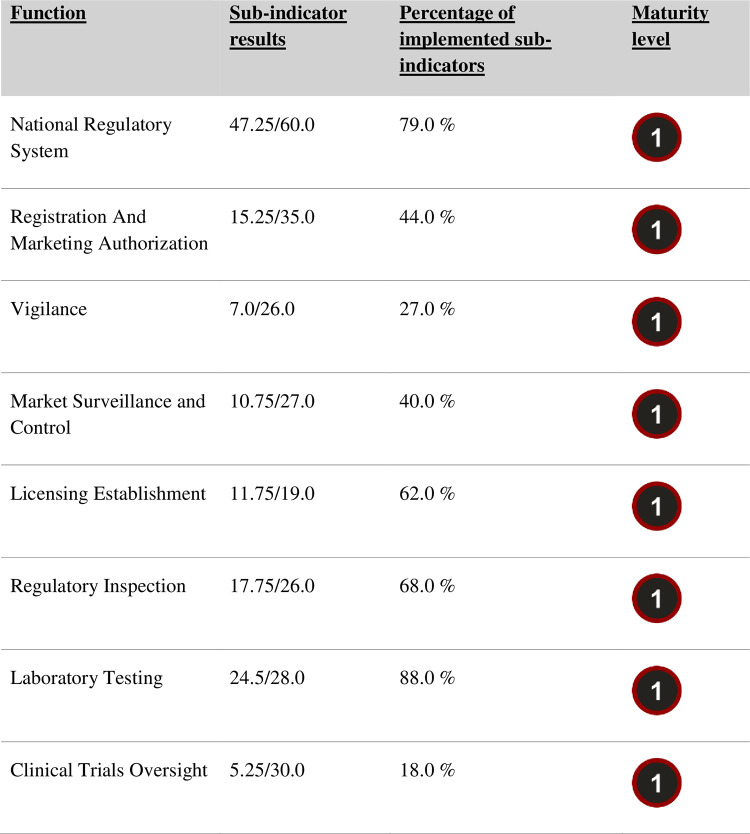Select the Clinical Trials Oversight row label

click(x=109, y=771)
